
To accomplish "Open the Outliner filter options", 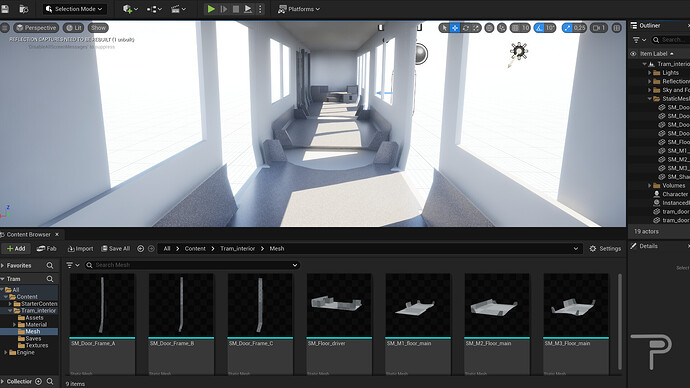I will (x=639, y=40).
